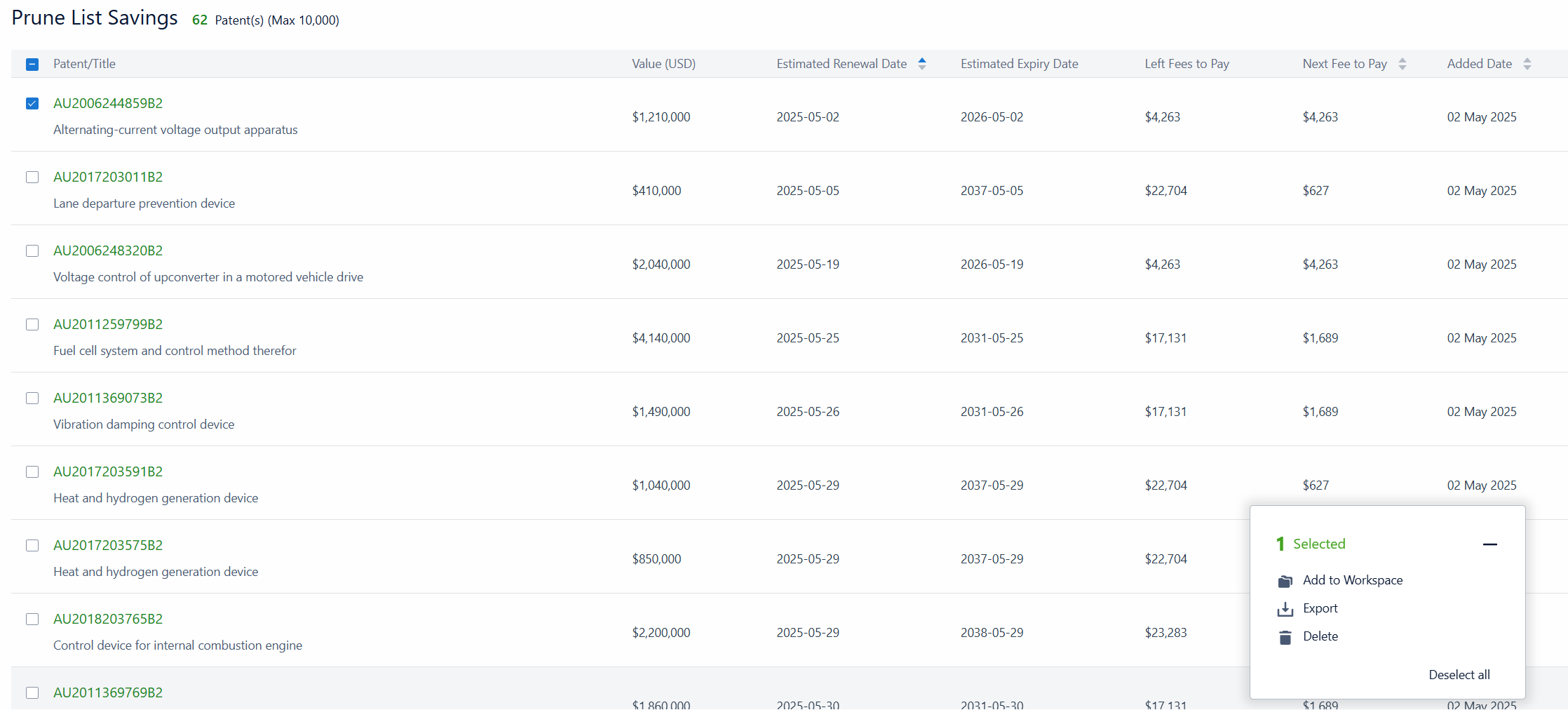Check the AU2017203011B2 row checkbox
The height and width of the screenshot is (710, 1568).
point(32,177)
